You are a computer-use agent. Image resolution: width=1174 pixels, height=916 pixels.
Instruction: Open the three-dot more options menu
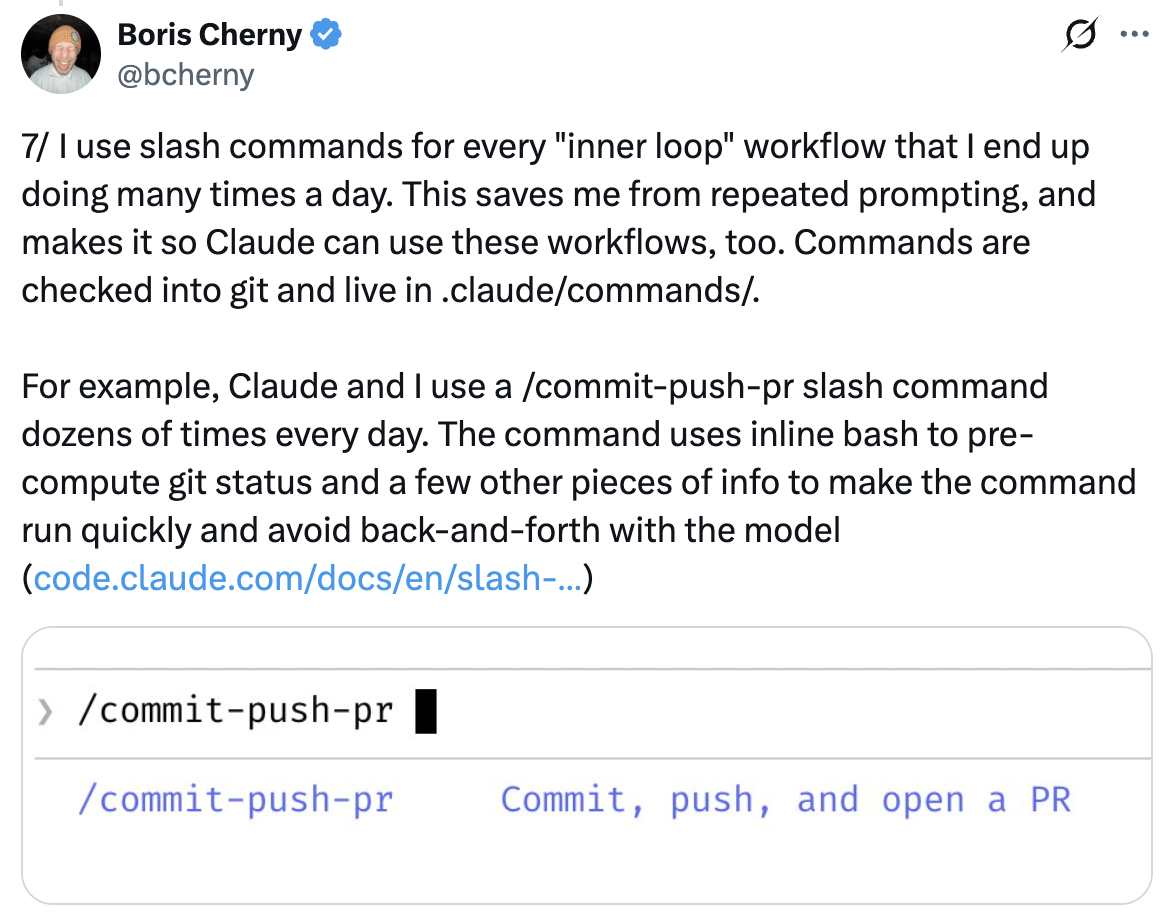1134,33
